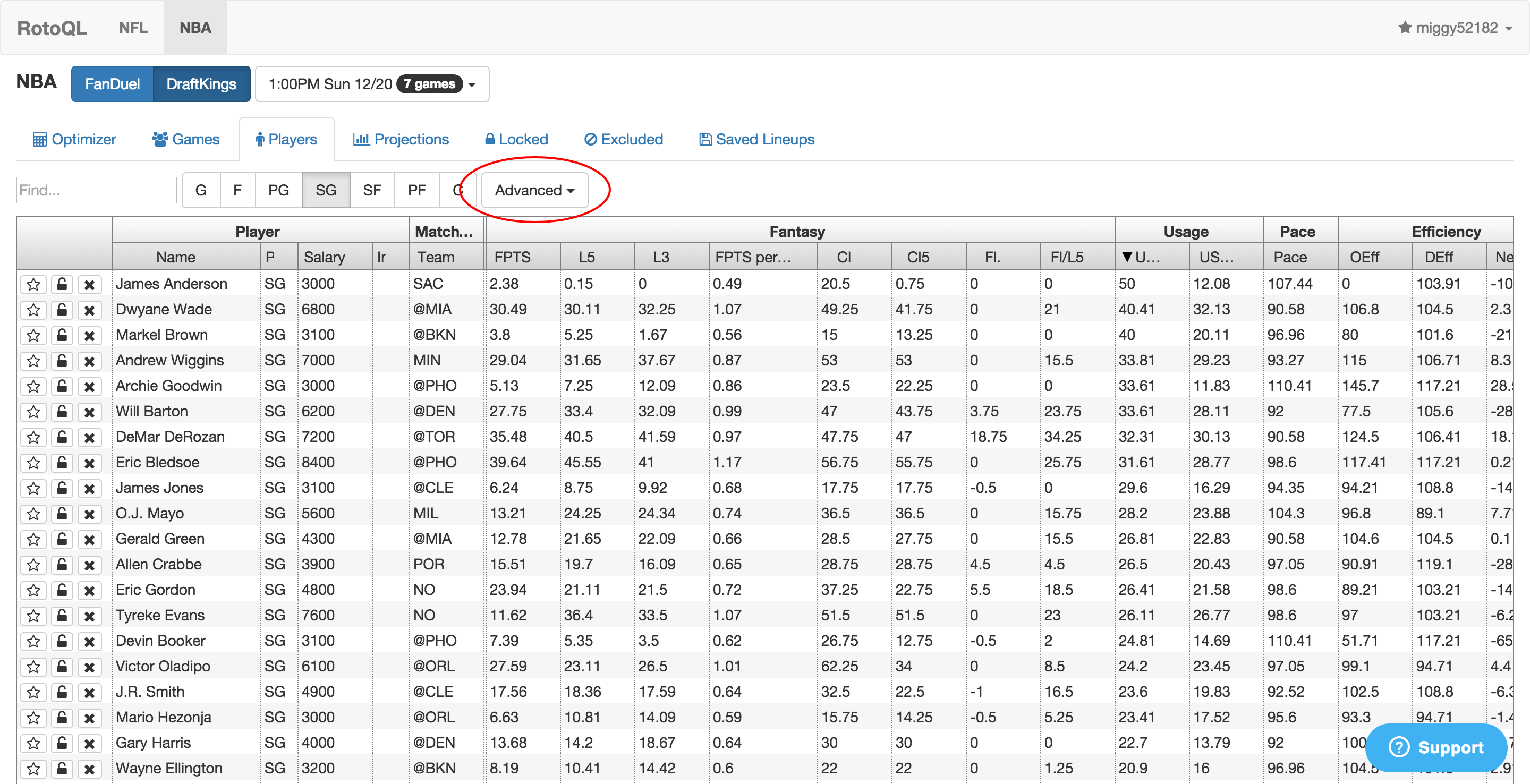The image size is (1530, 784).
Task: Star Wayne Ellington's row
Action: point(33,770)
